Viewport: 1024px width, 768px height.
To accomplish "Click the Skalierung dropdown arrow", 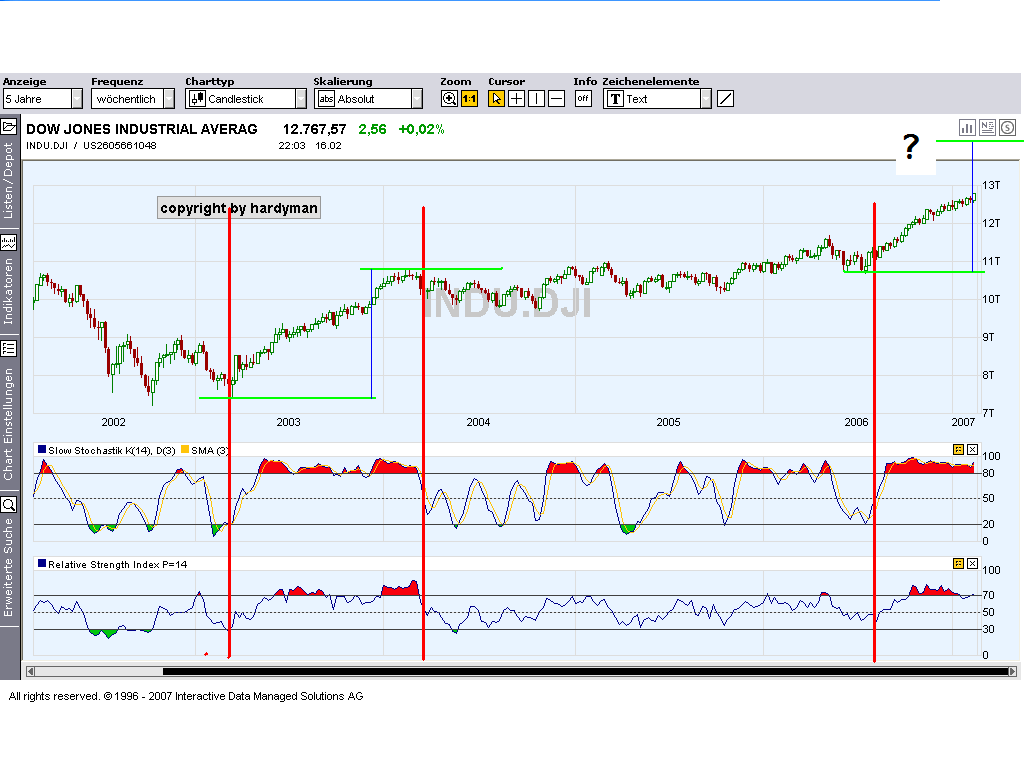I will (x=417, y=99).
